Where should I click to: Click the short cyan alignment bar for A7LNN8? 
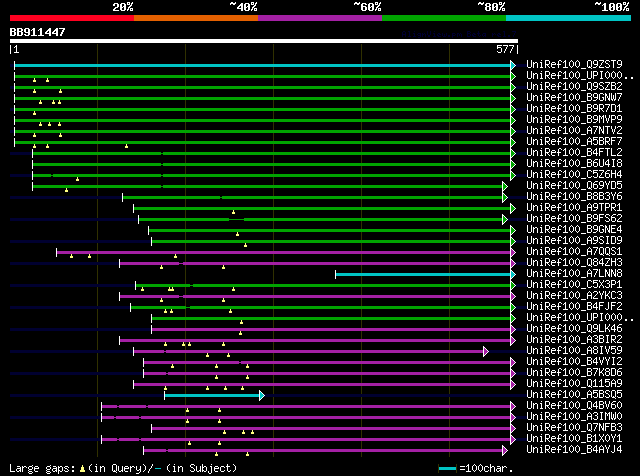pyautogui.click(x=423, y=274)
